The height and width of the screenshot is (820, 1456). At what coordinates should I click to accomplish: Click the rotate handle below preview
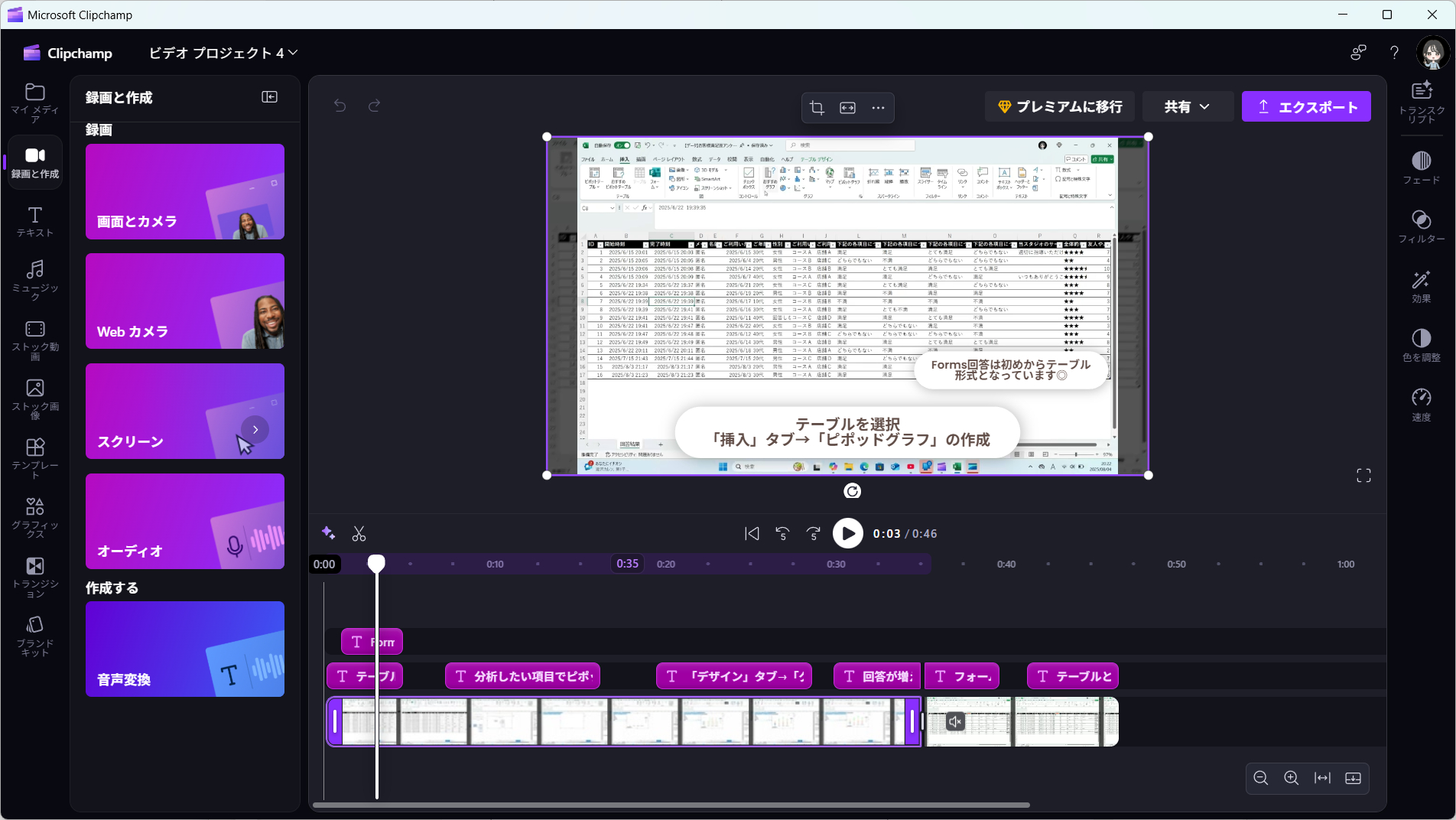click(x=852, y=491)
